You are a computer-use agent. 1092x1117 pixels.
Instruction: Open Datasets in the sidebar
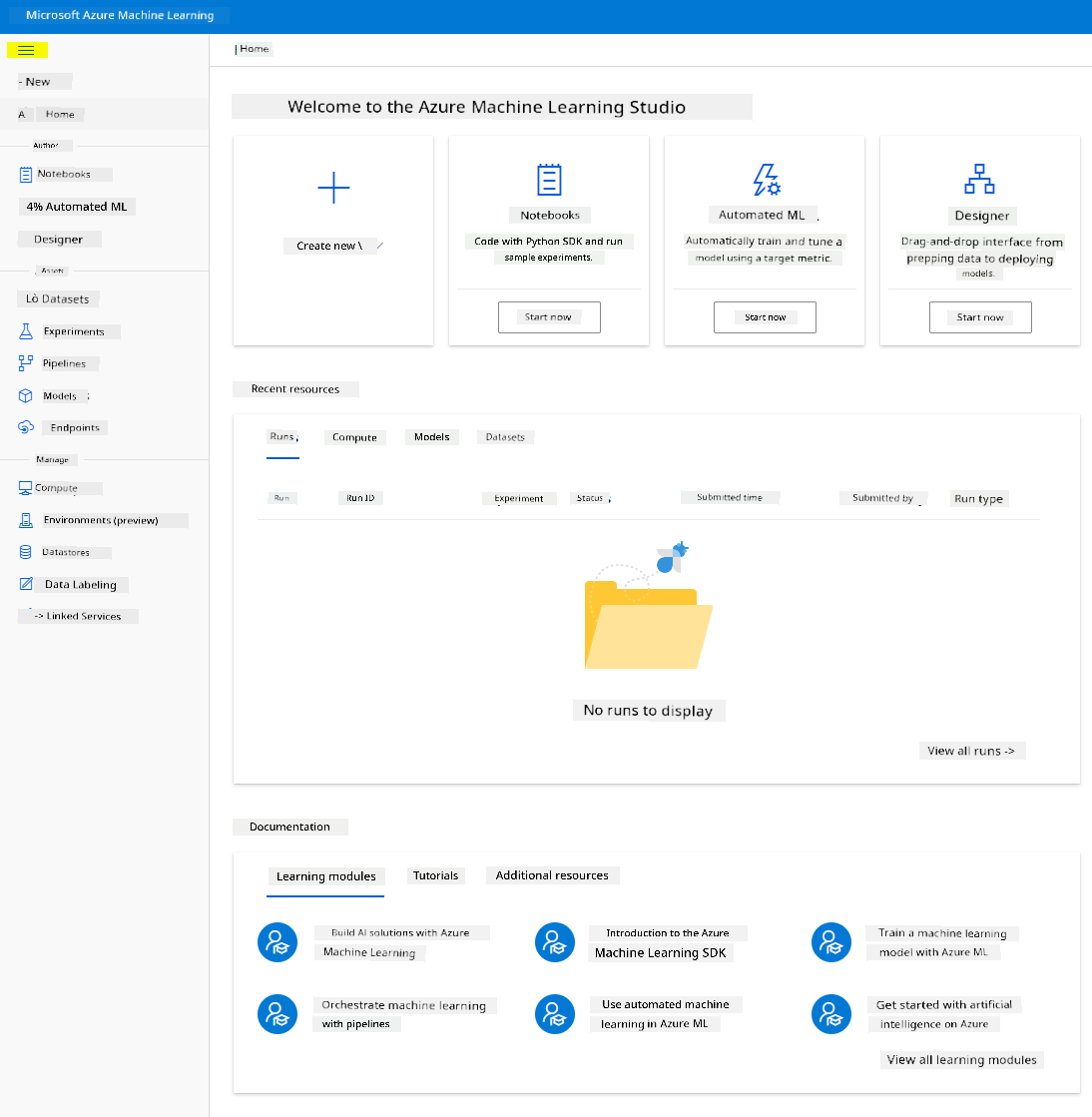(58, 298)
